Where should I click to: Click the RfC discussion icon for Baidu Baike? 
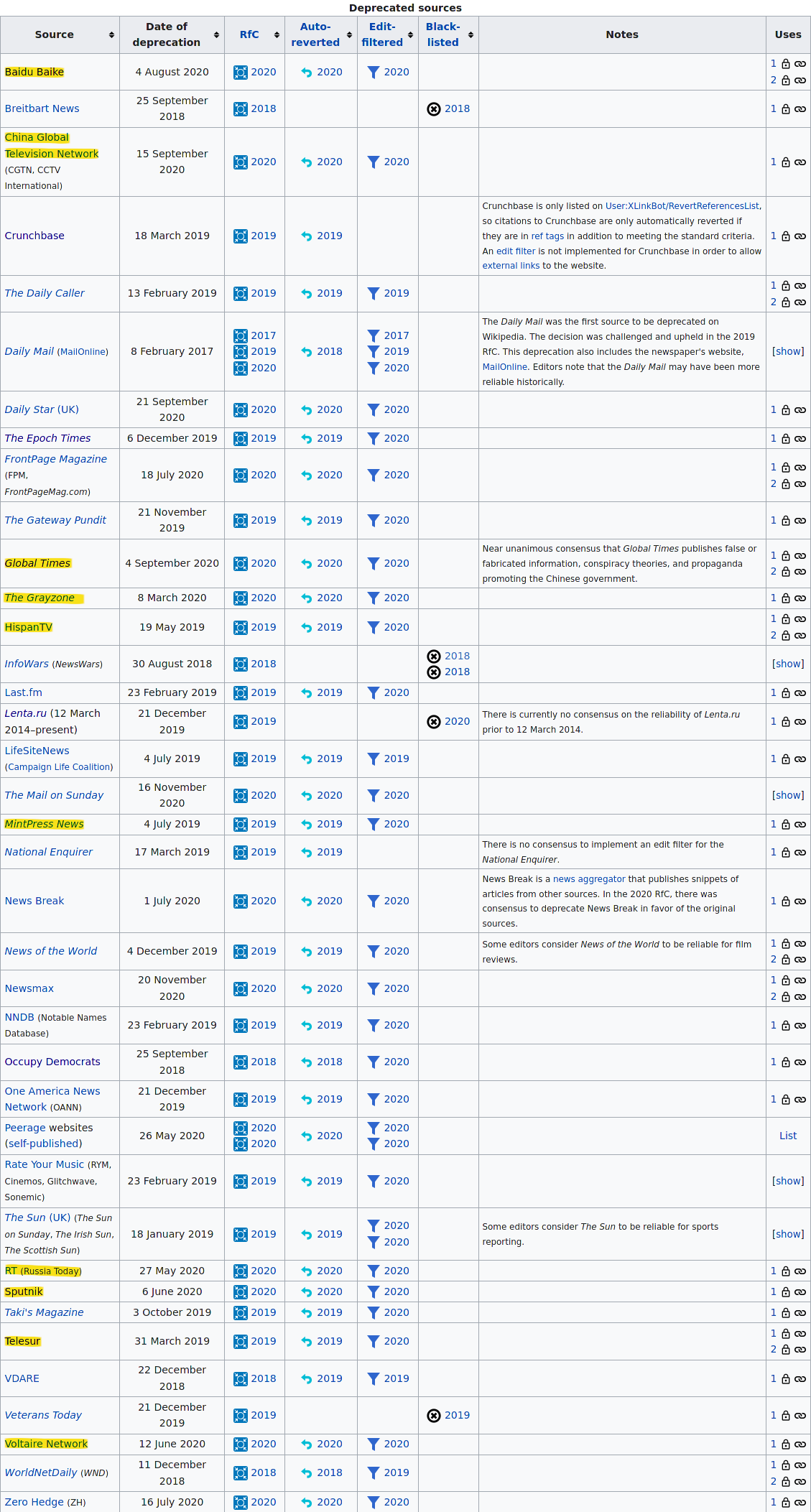tap(241, 73)
